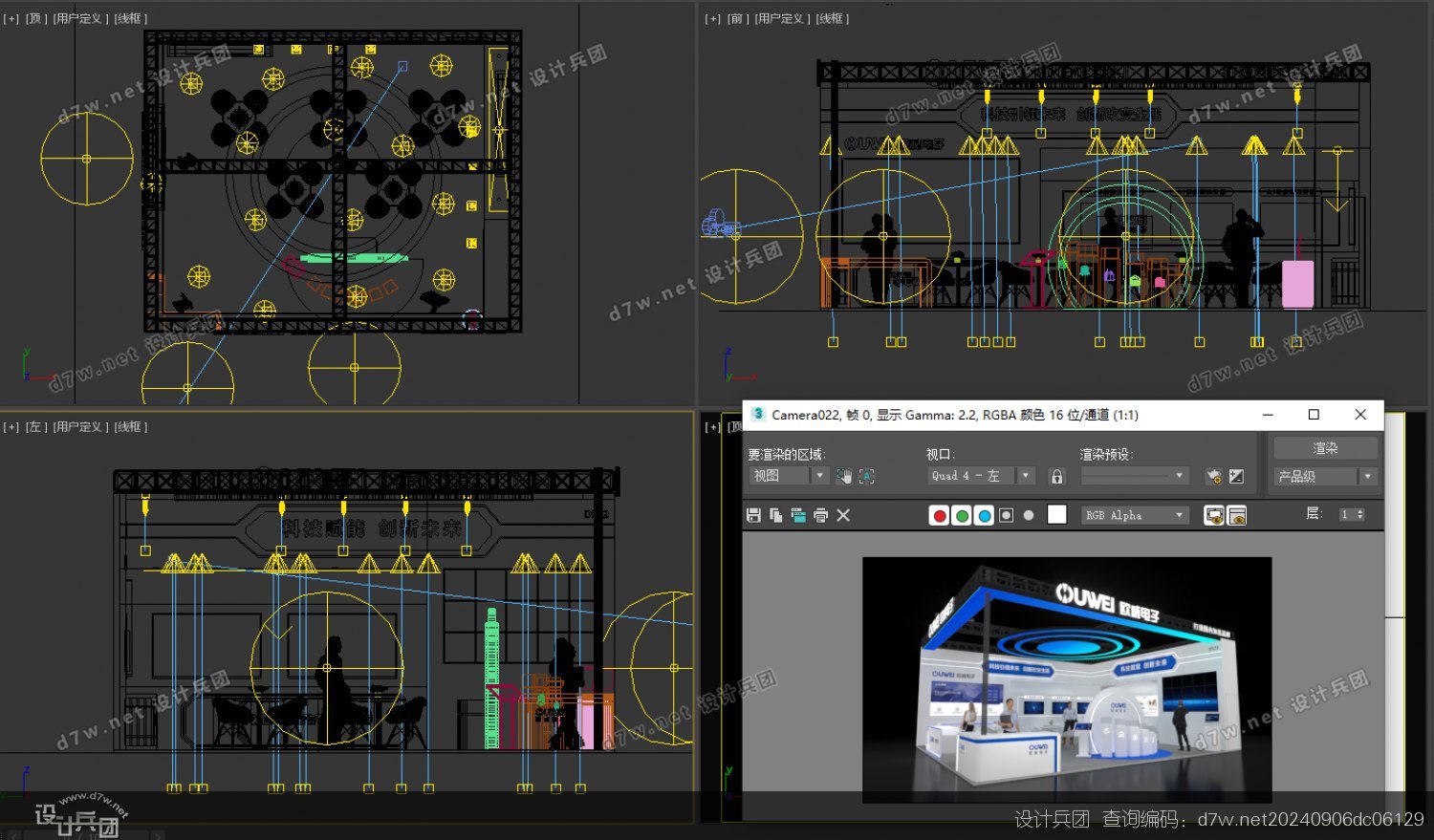Click the 渲染 render button
The width and height of the screenshot is (1434, 840).
1325,448
